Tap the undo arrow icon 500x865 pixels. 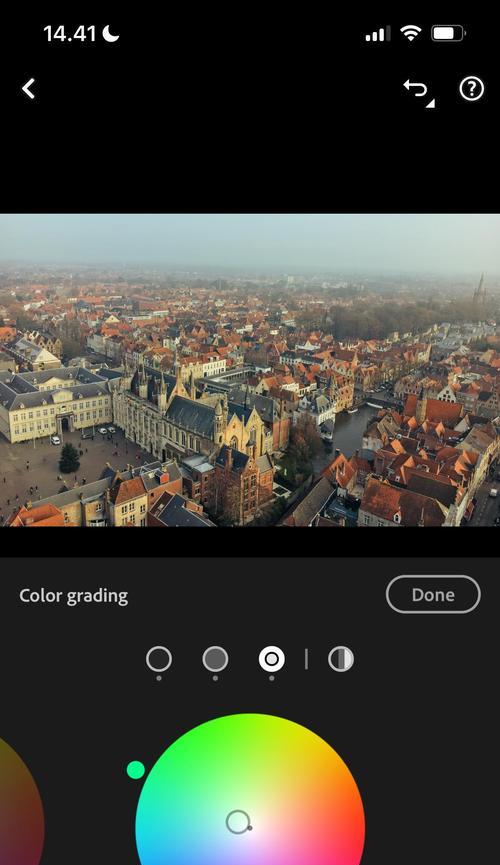[418, 90]
